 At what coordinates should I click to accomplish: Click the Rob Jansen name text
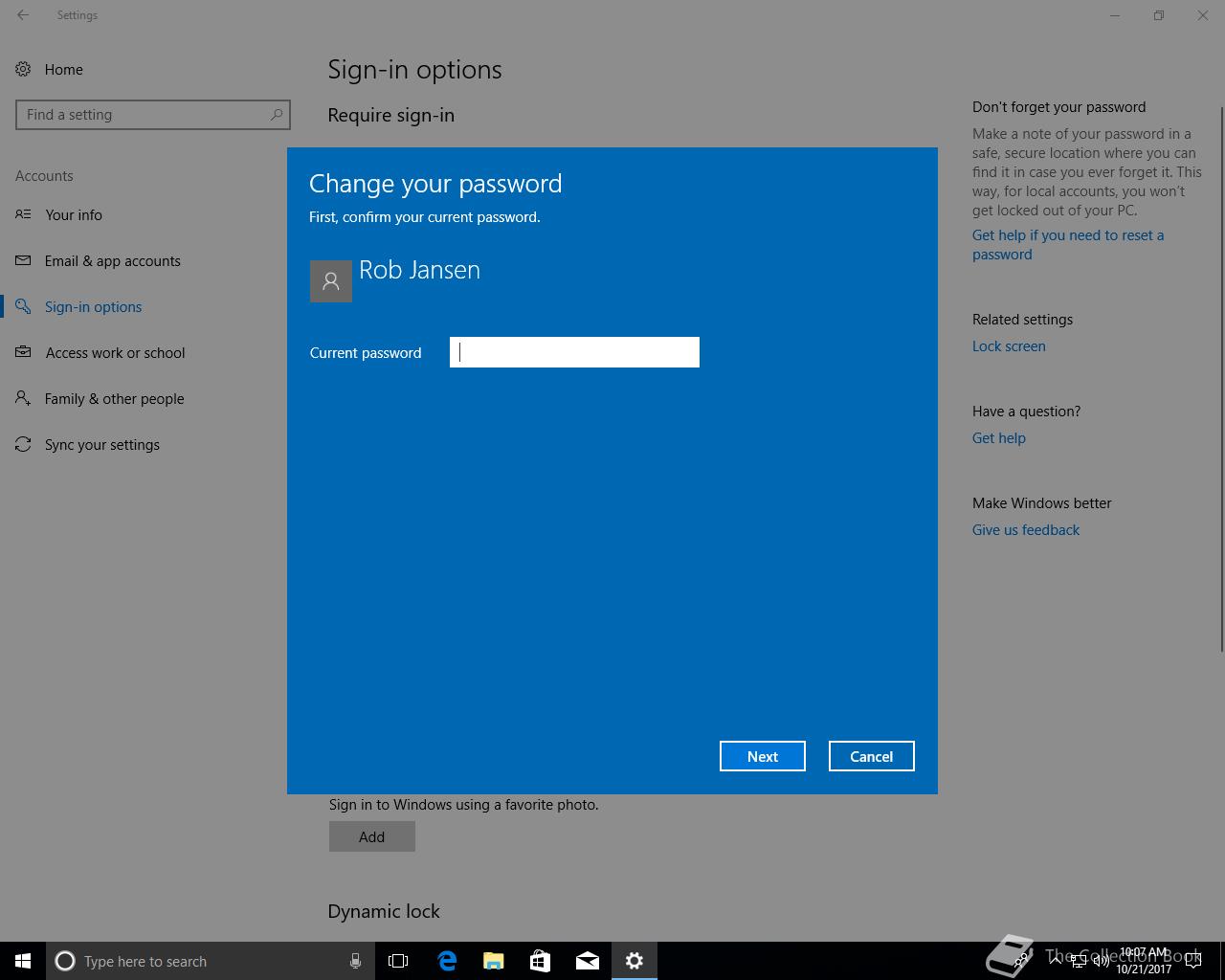419,270
